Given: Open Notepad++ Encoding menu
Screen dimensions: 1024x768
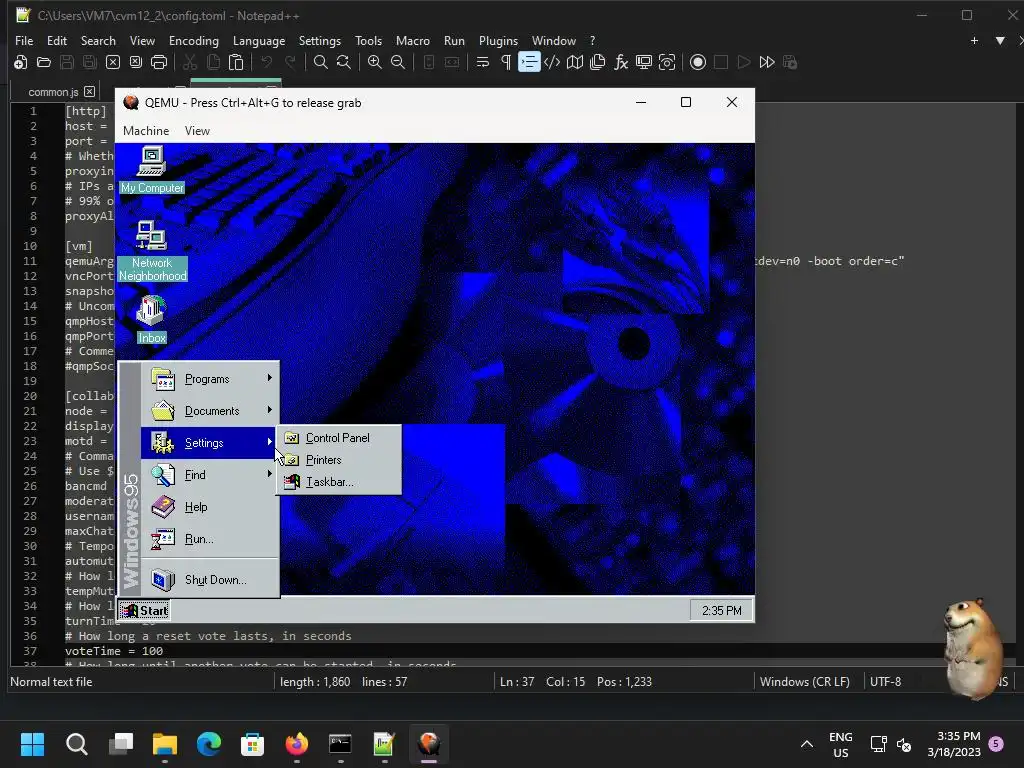Looking at the screenshot, I should tap(194, 40).
